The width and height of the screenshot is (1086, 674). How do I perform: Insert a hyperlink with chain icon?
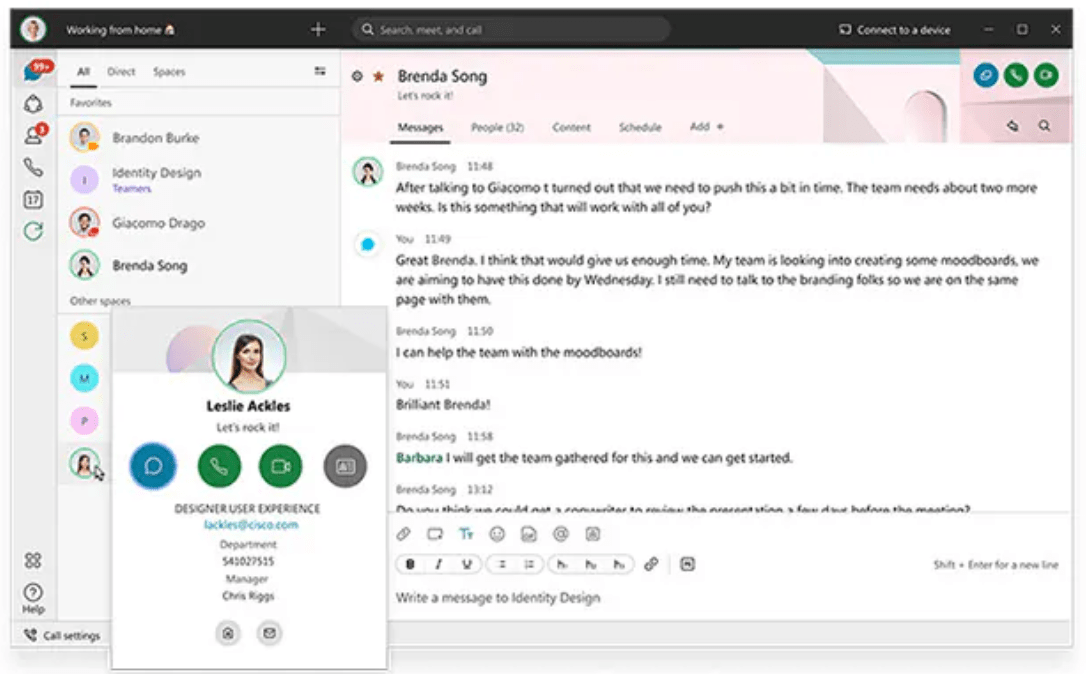[x=651, y=565]
